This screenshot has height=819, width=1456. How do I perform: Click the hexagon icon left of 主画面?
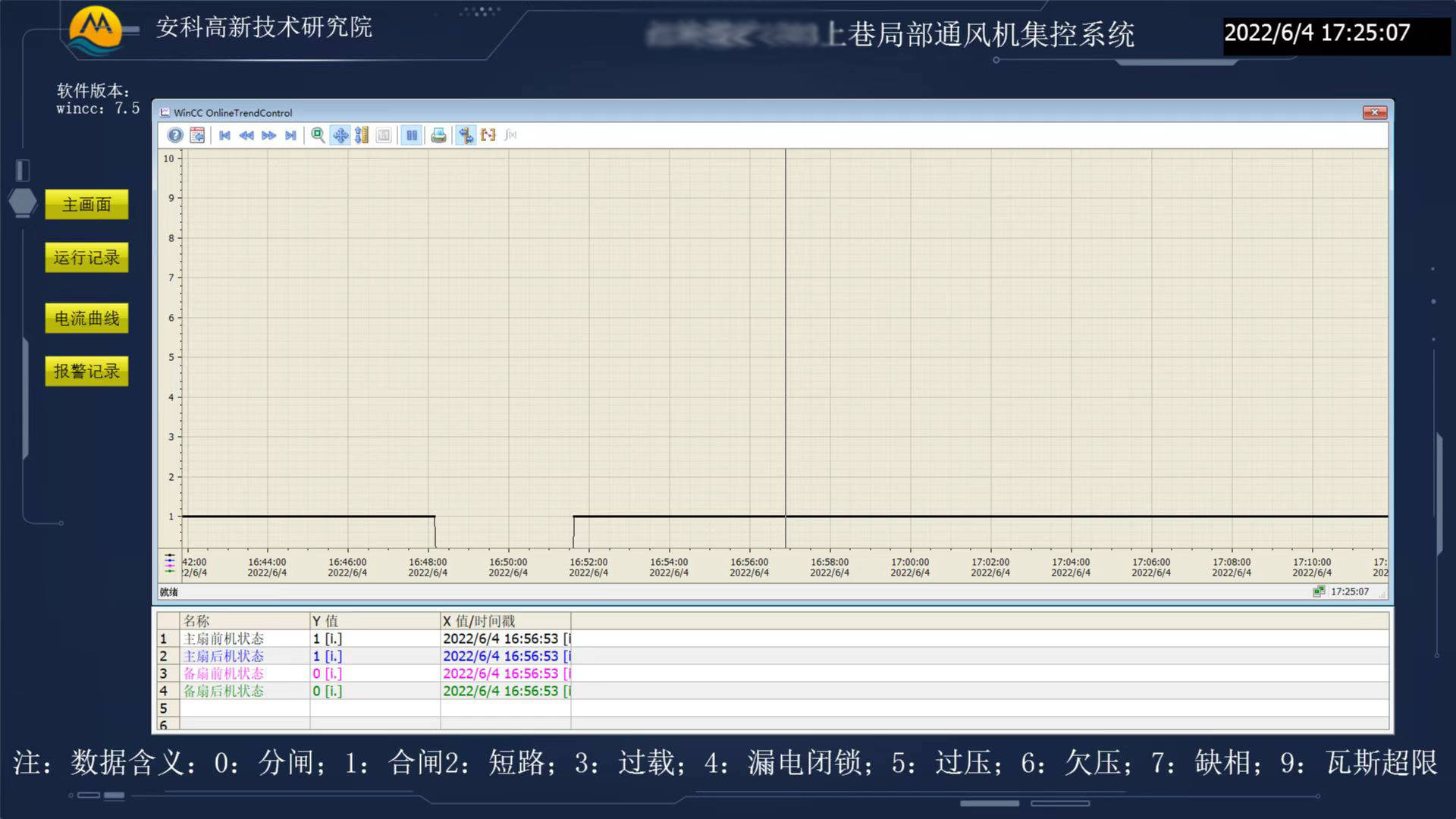[23, 202]
